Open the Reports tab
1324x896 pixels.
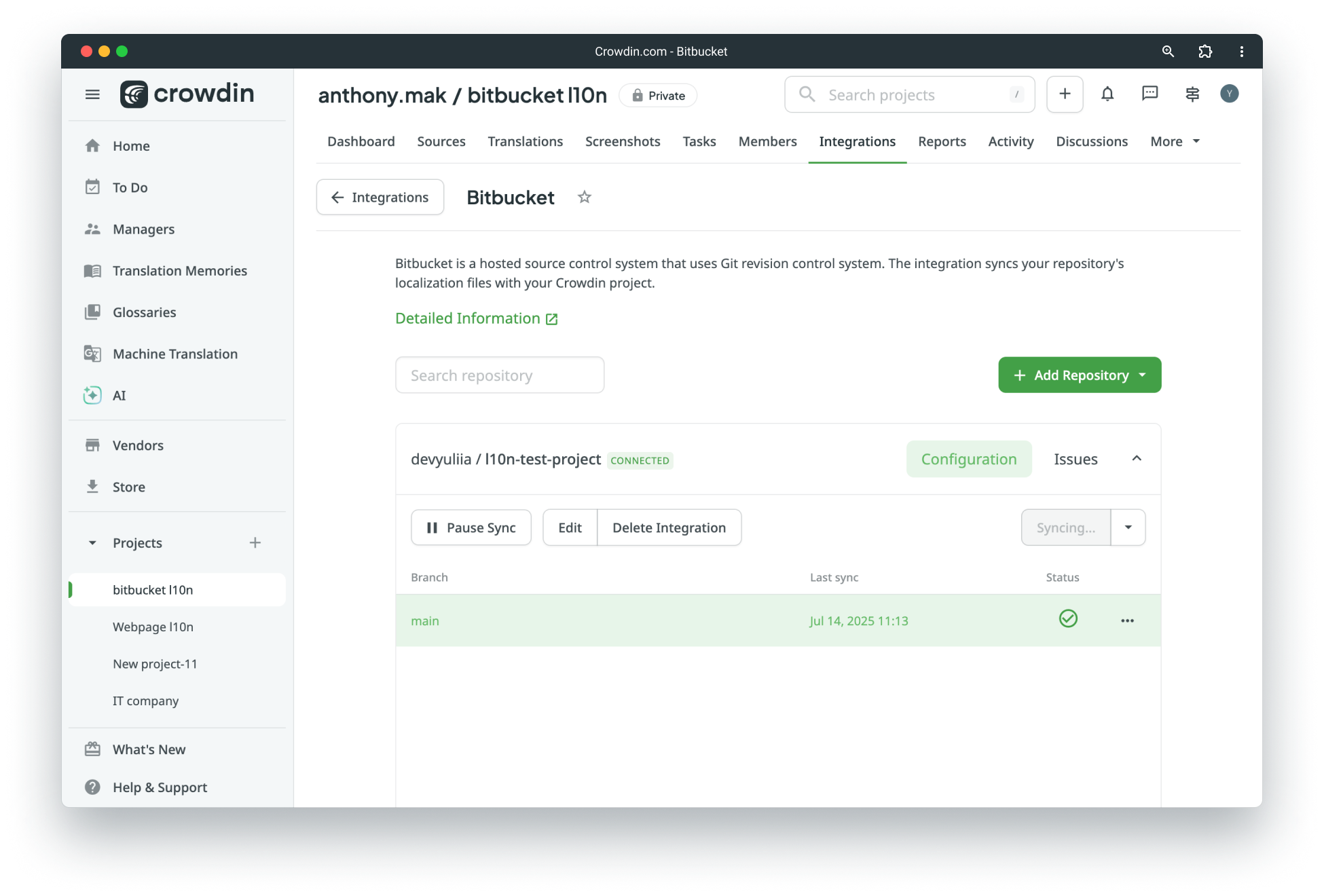(x=942, y=141)
